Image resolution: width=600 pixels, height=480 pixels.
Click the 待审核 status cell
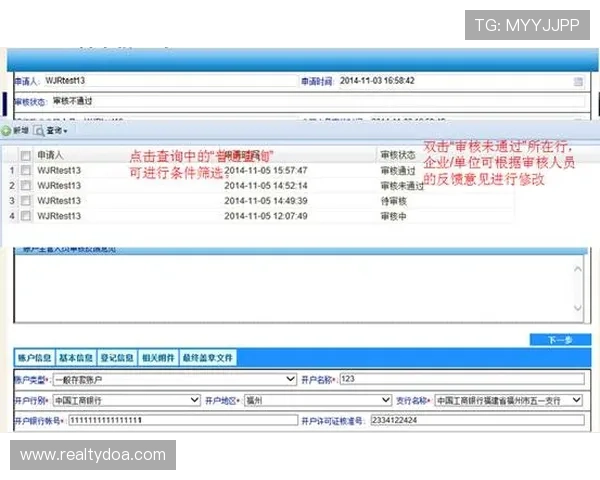[x=393, y=201]
